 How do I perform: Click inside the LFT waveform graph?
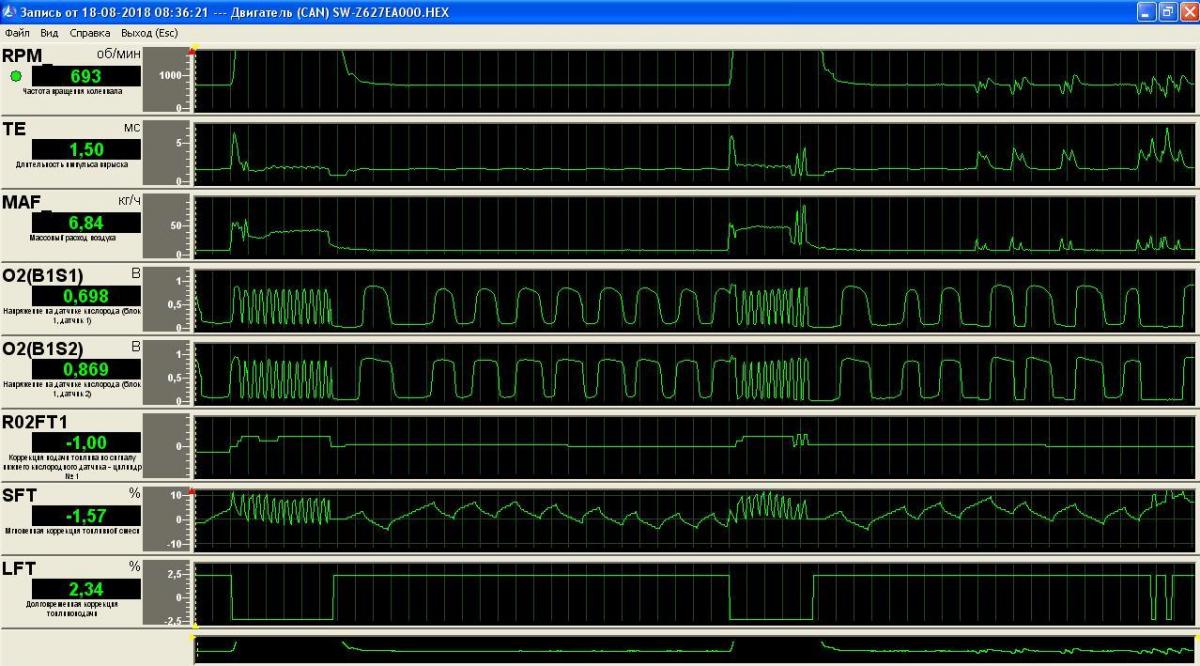click(693, 596)
